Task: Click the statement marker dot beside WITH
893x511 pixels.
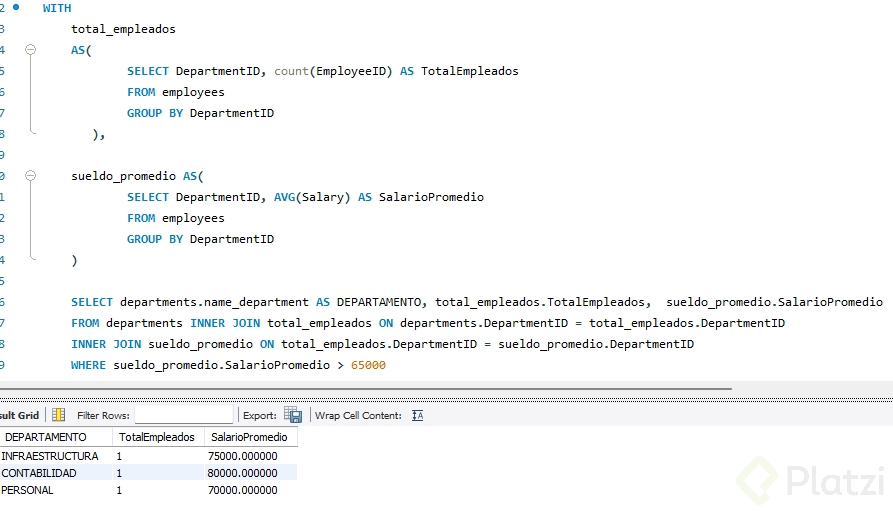Action: pos(16,7)
